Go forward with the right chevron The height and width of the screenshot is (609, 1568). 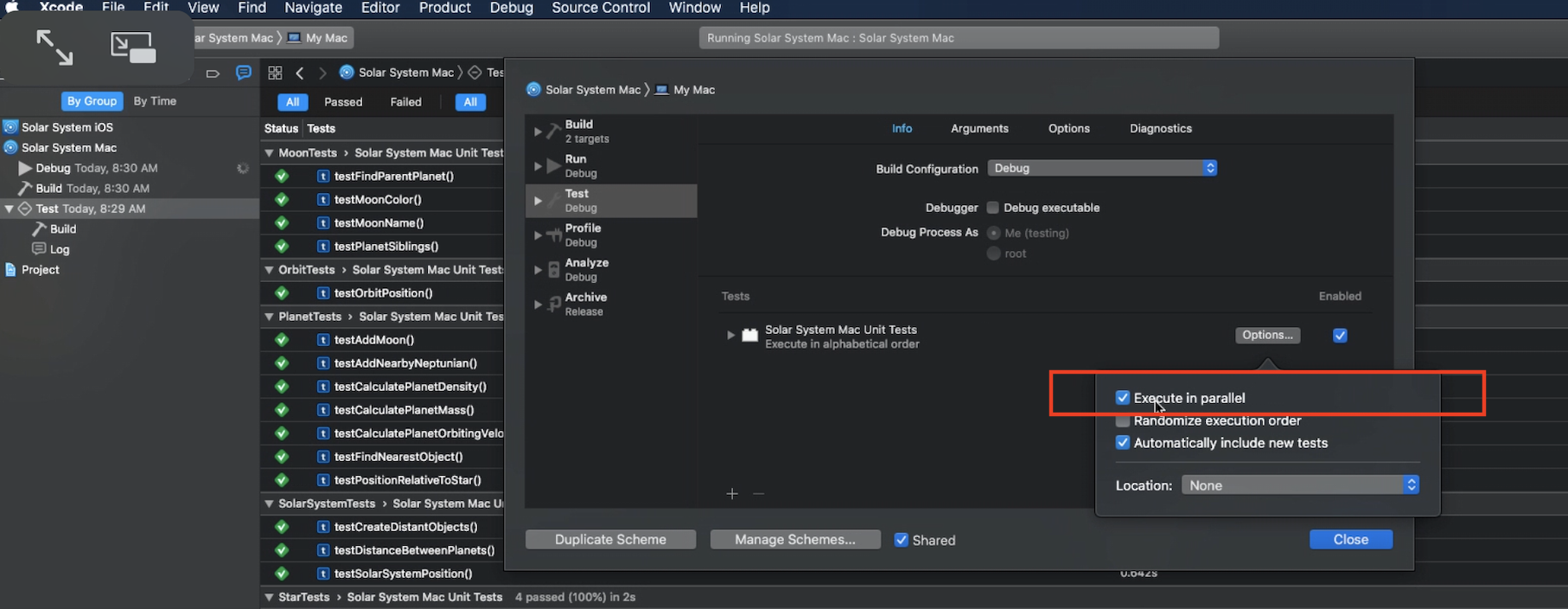[x=322, y=73]
